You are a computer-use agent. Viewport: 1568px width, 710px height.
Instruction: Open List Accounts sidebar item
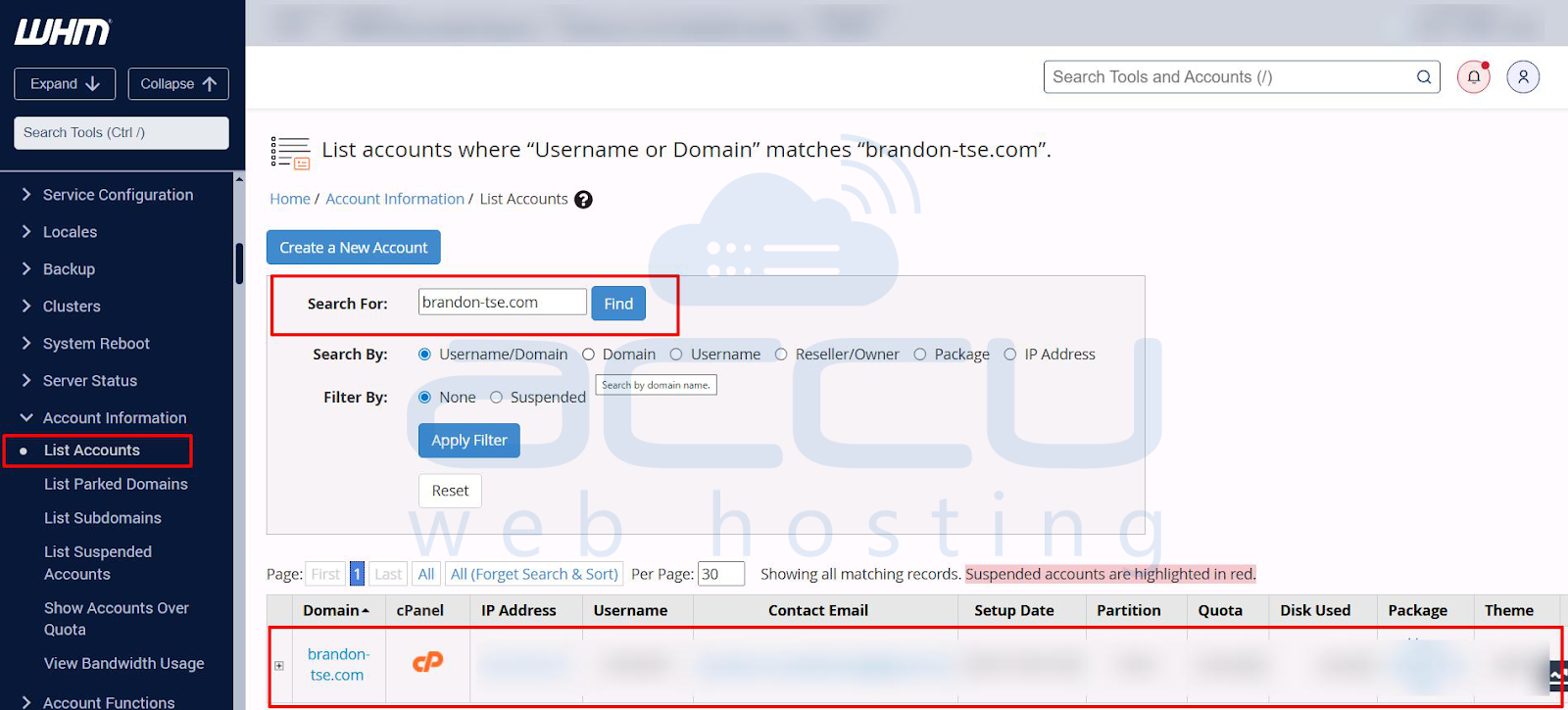point(92,450)
